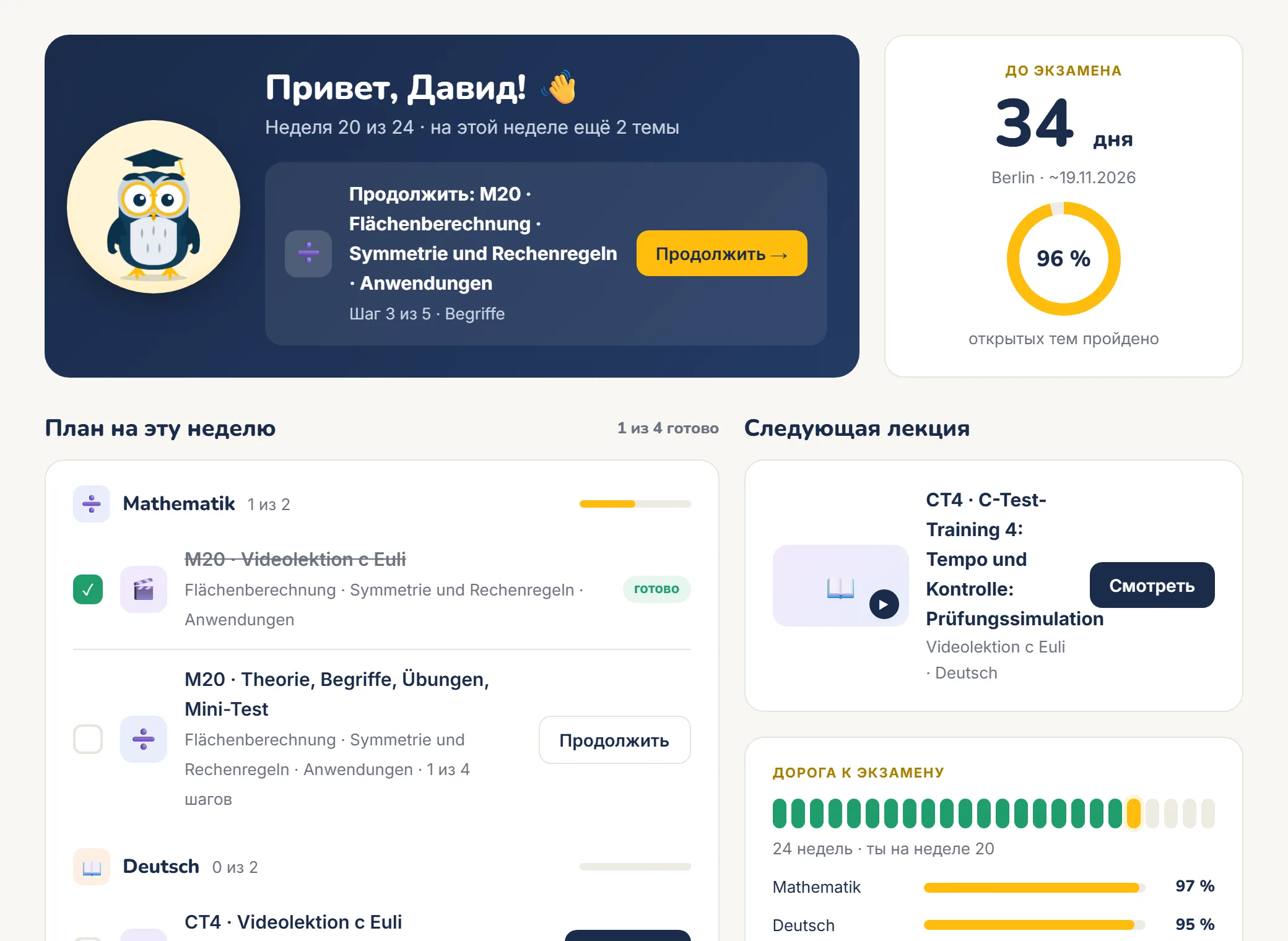Viewport: 1288px width, 941px height.
Task: Click the Deutsch weekly progress bar
Action: (635, 867)
